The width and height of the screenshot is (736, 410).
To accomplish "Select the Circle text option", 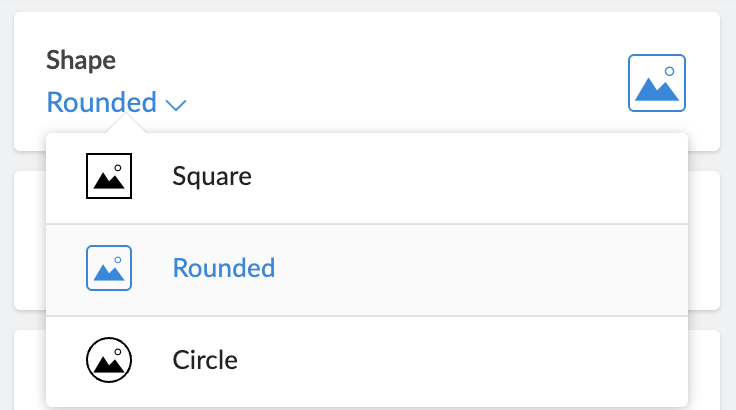I will (205, 359).
